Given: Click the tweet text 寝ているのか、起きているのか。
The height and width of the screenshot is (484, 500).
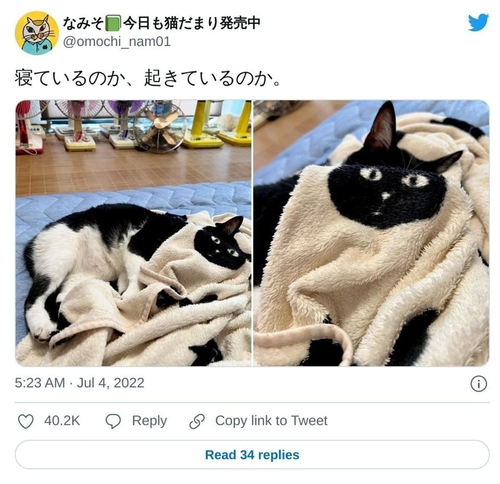Looking at the screenshot, I should 148,79.
